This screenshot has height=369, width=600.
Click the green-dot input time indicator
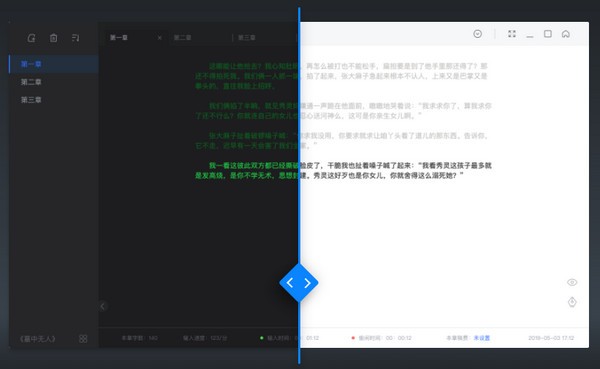coord(290,338)
